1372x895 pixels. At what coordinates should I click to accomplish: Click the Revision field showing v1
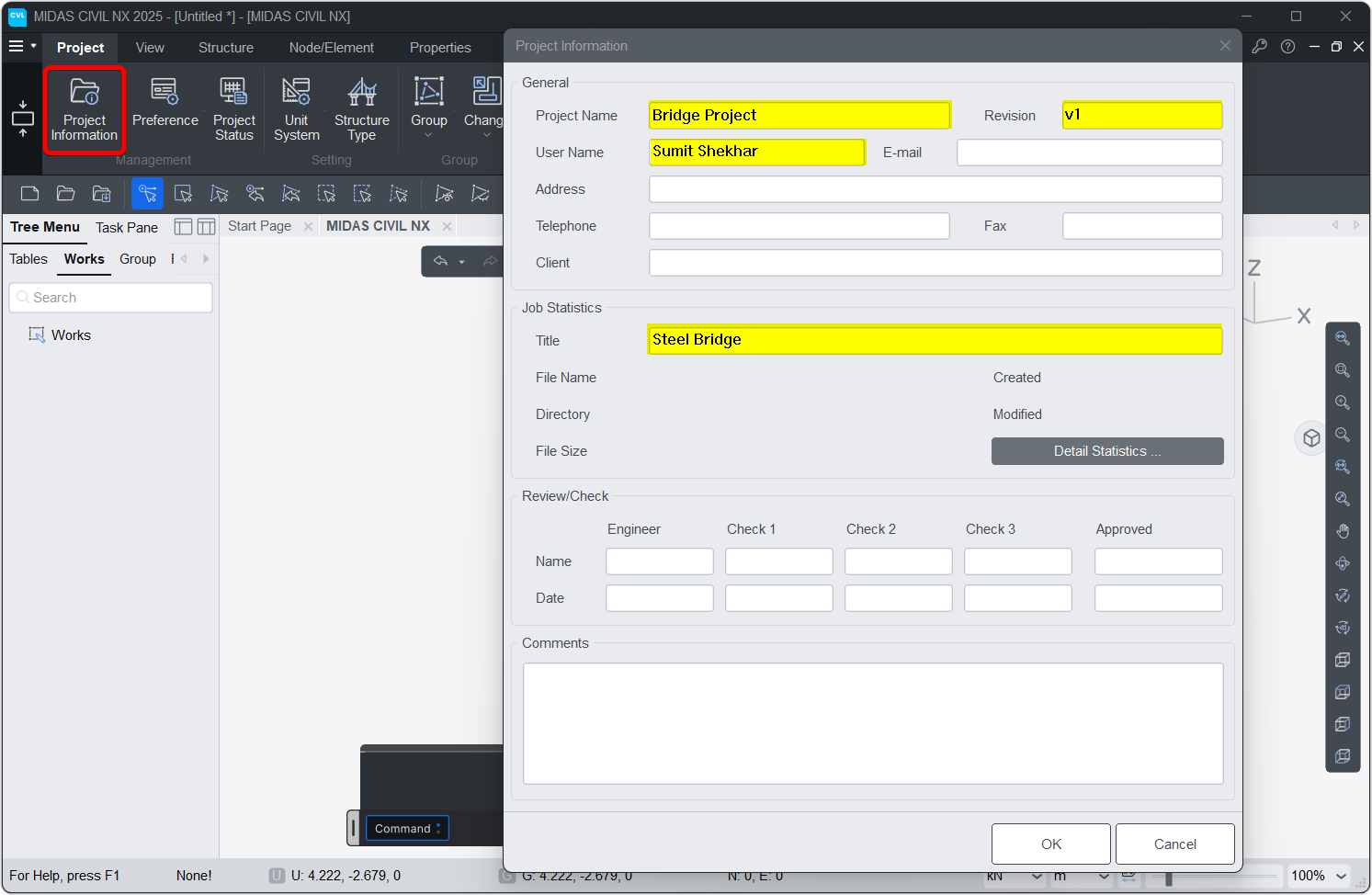point(1142,115)
